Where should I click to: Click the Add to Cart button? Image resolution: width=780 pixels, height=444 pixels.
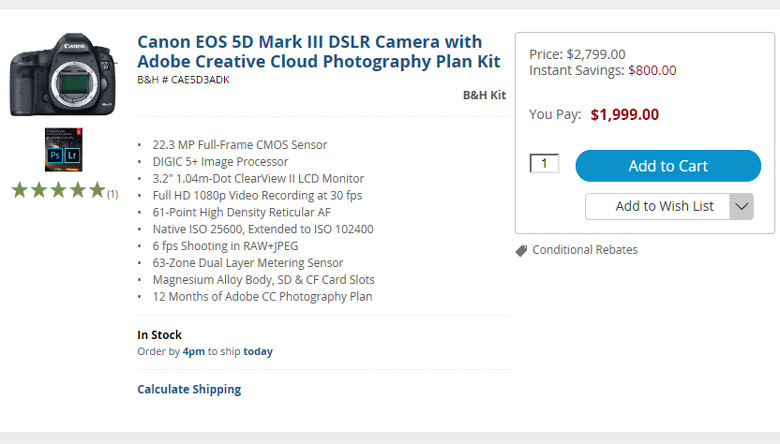coord(667,166)
